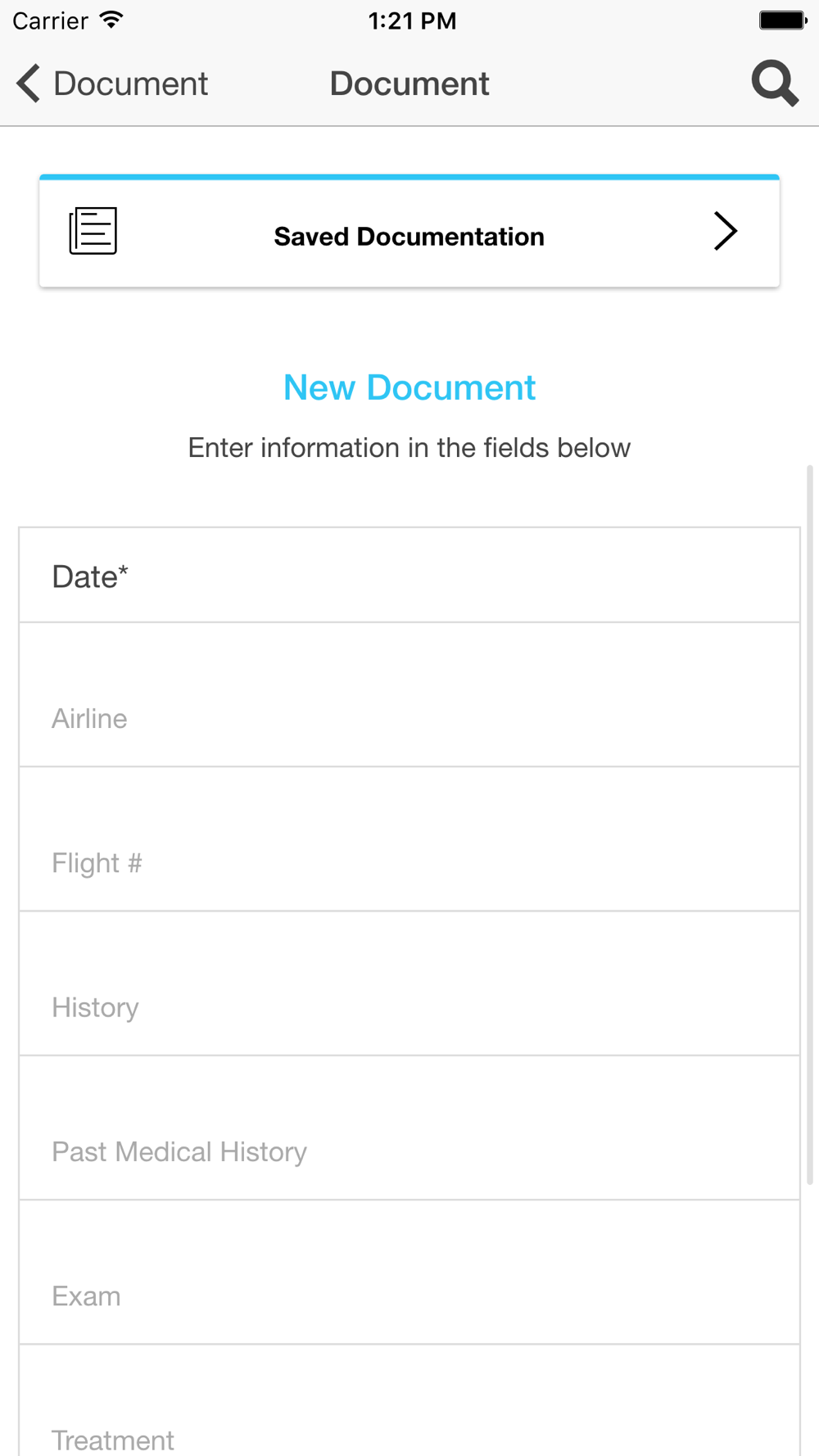Tap the Wi-Fi status icon
This screenshot has height=1456, width=819.
point(111,20)
